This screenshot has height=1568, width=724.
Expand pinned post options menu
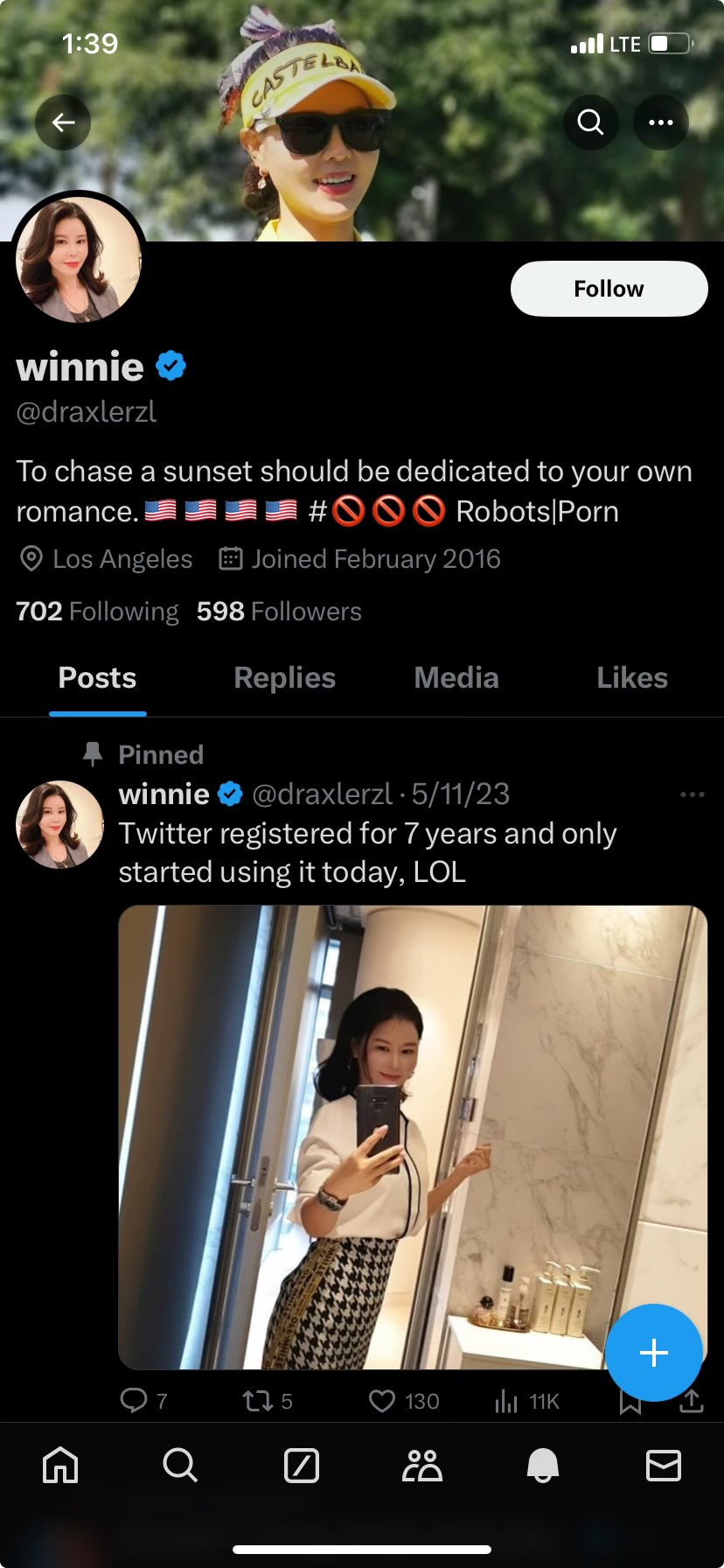coord(692,794)
